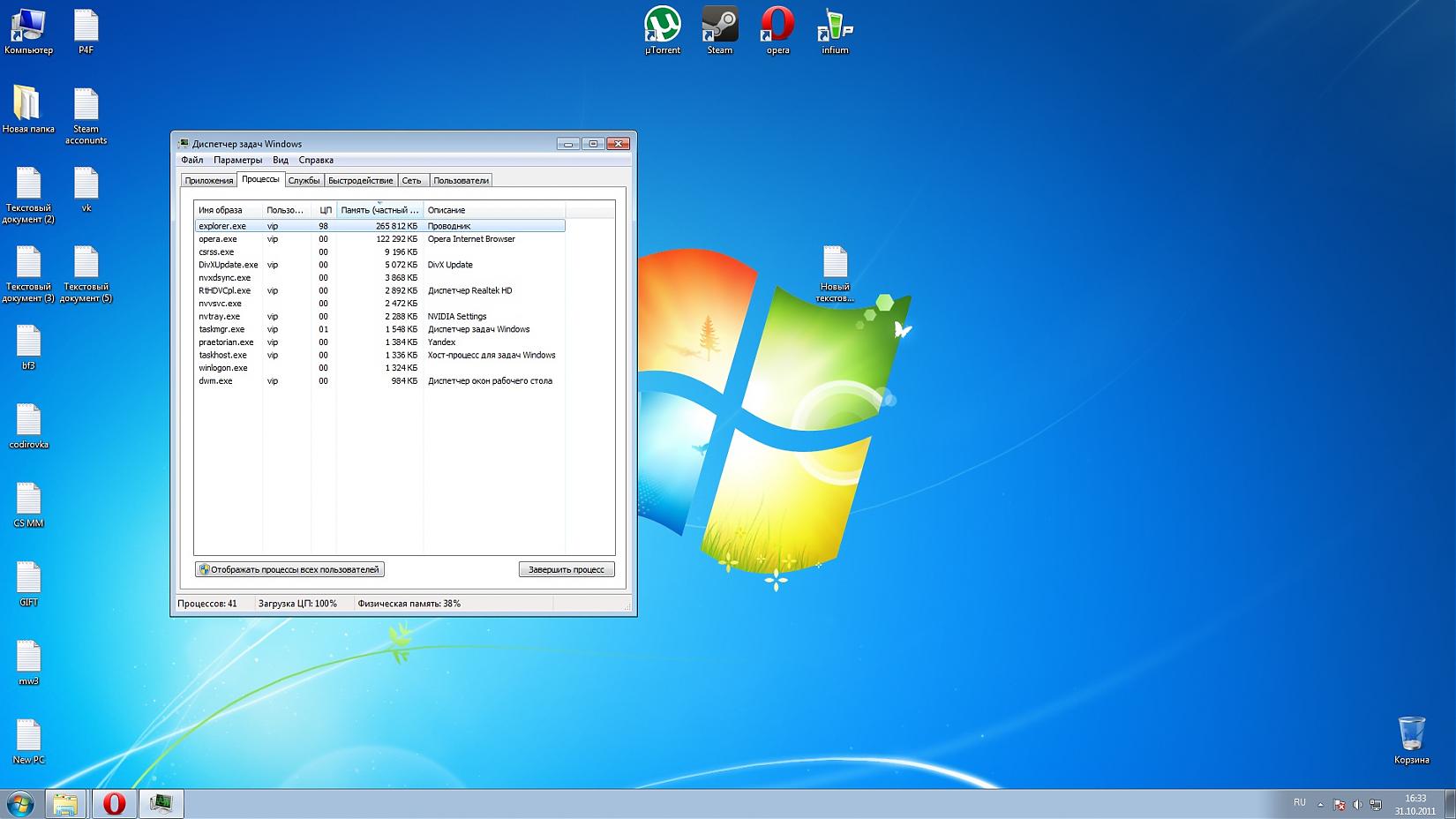Viewport: 1456px width, 819px height.
Task: Select the opera.exe process row
Action: 218,239
